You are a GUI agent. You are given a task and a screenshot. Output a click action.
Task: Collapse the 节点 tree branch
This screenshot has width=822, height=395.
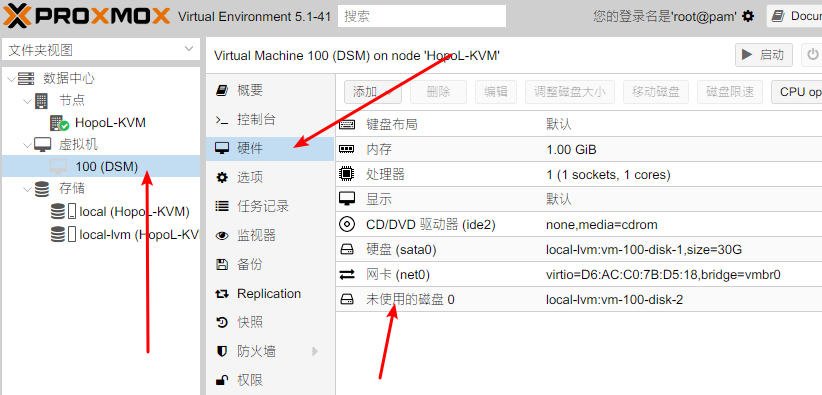pyautogui.click(x=27, y=101)
